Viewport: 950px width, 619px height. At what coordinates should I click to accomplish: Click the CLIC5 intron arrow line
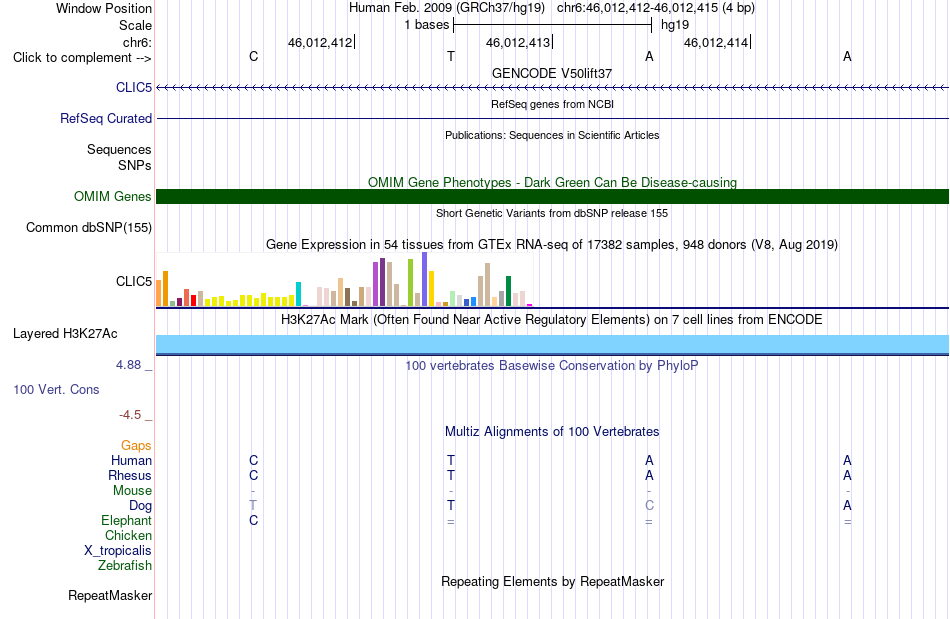(x=552, y=88)
